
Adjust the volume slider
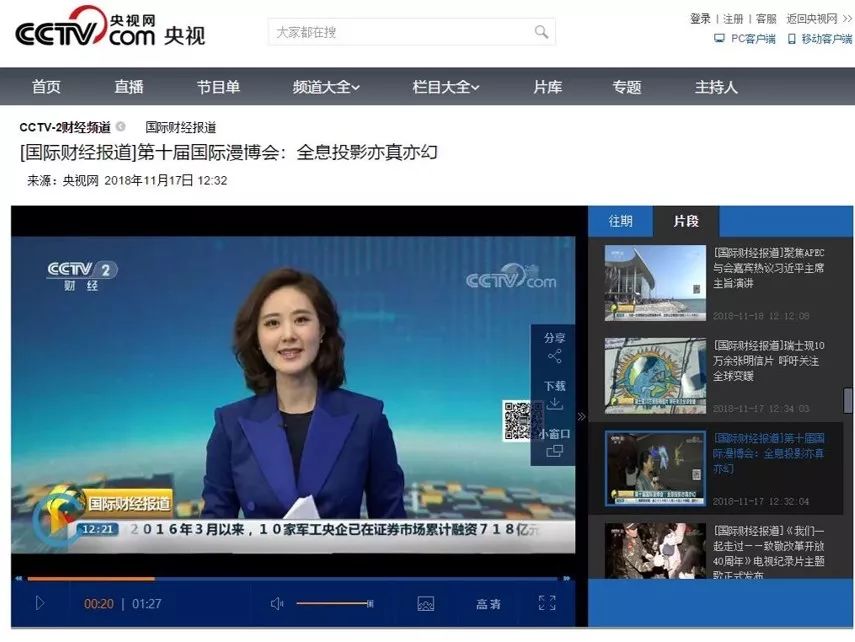coord(335,603)
